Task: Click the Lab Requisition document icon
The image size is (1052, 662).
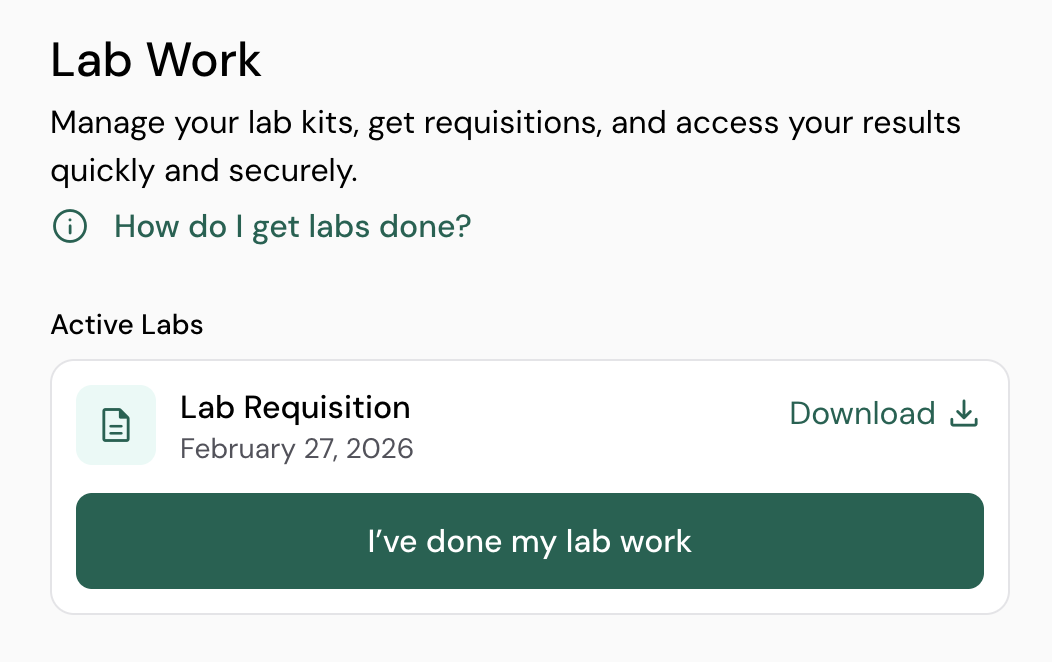Action: click(x=116, y=425)
